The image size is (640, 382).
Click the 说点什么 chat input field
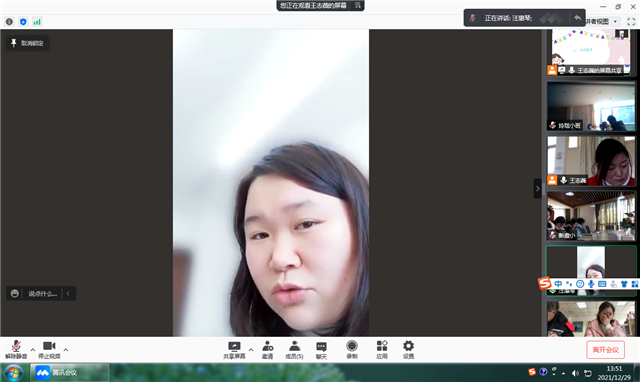[x=42, y=293]
